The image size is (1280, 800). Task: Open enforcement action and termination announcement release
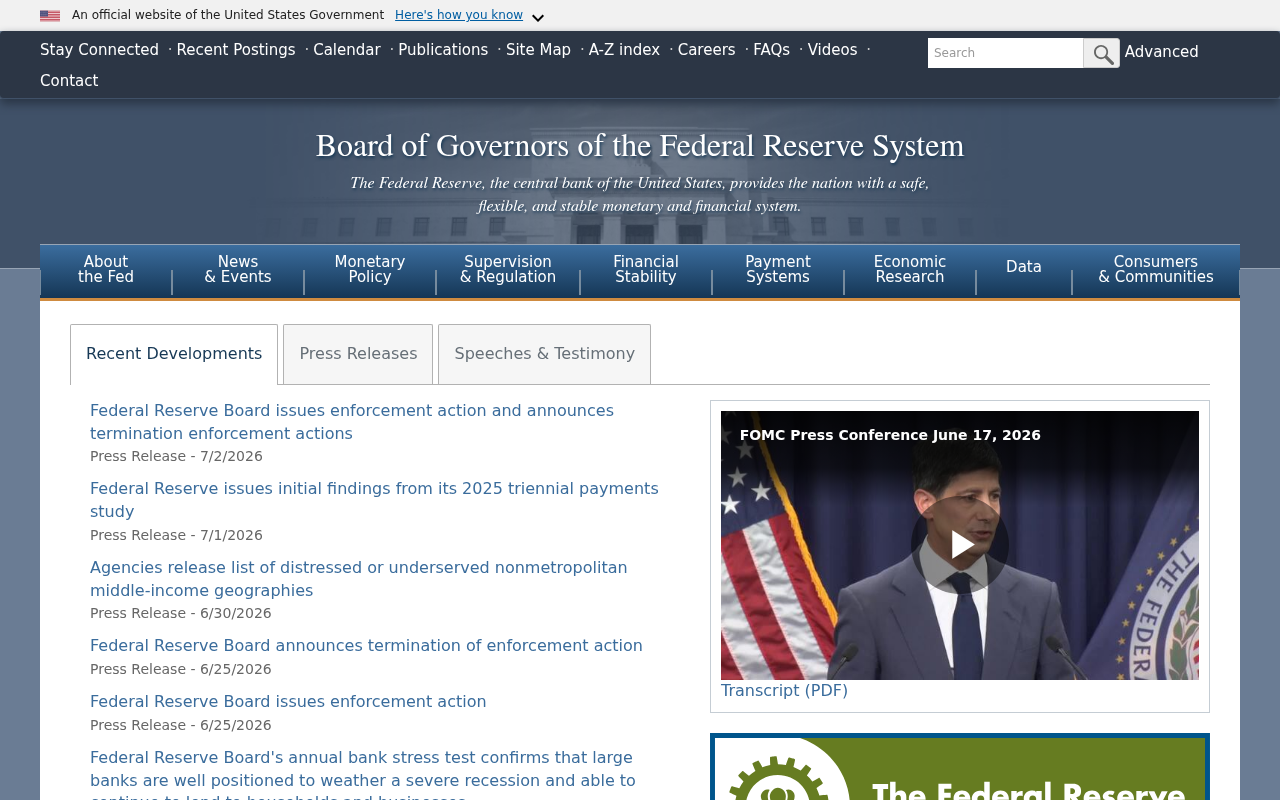352,422
